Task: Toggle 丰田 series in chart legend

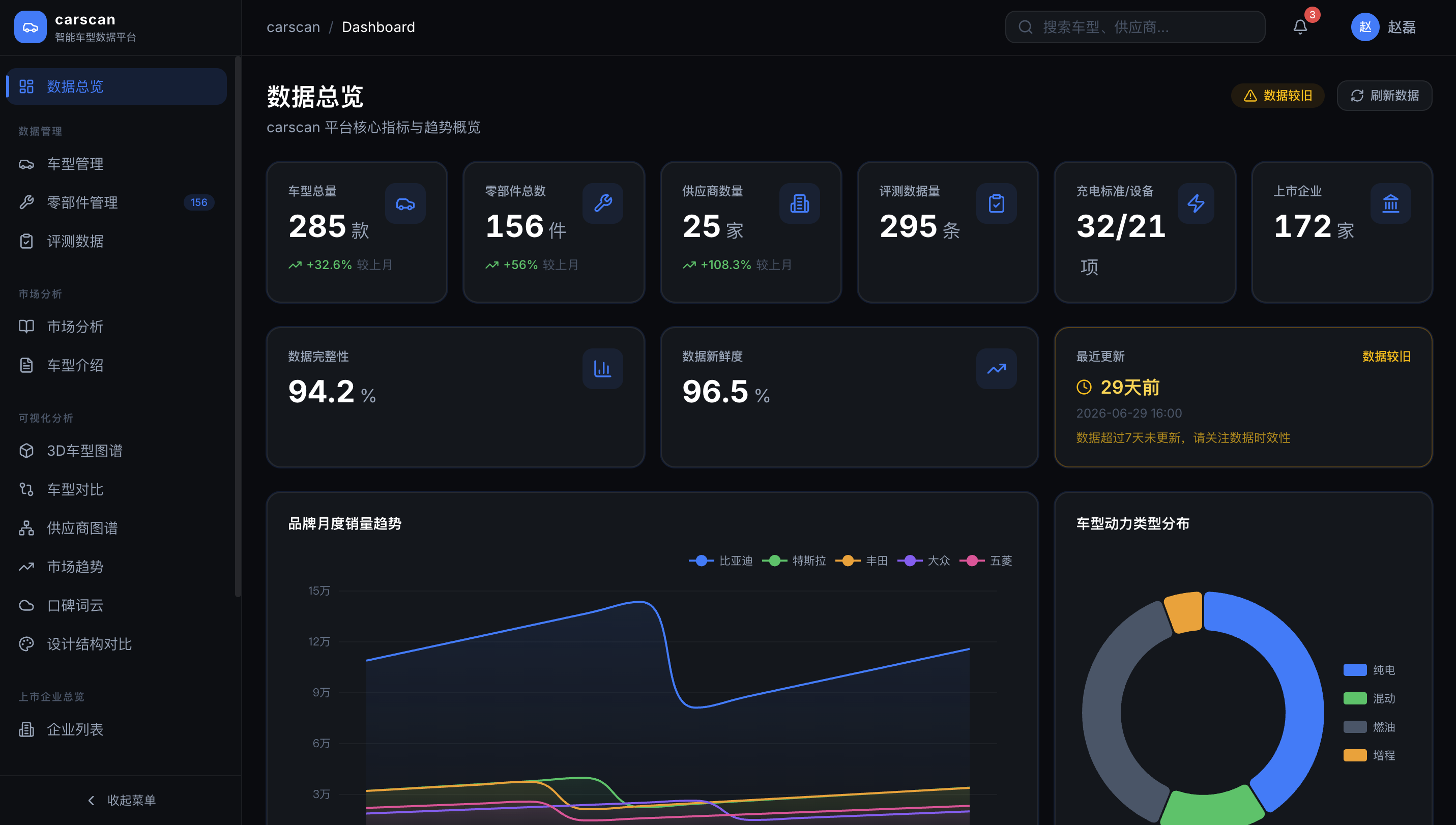Action: (x=861, y=561)
